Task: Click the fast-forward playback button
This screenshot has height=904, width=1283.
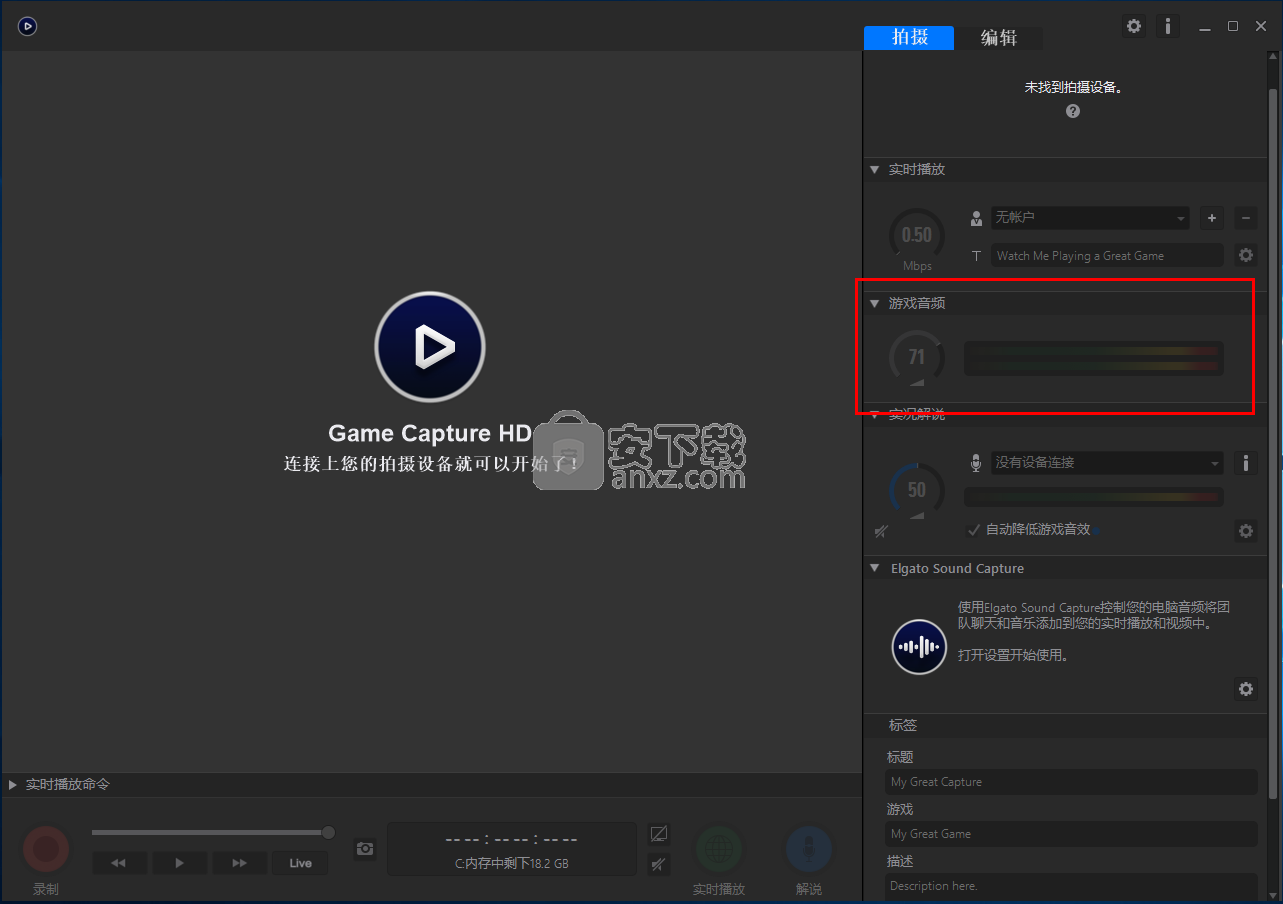Action: pyautogui.click(x=239, y=863)
